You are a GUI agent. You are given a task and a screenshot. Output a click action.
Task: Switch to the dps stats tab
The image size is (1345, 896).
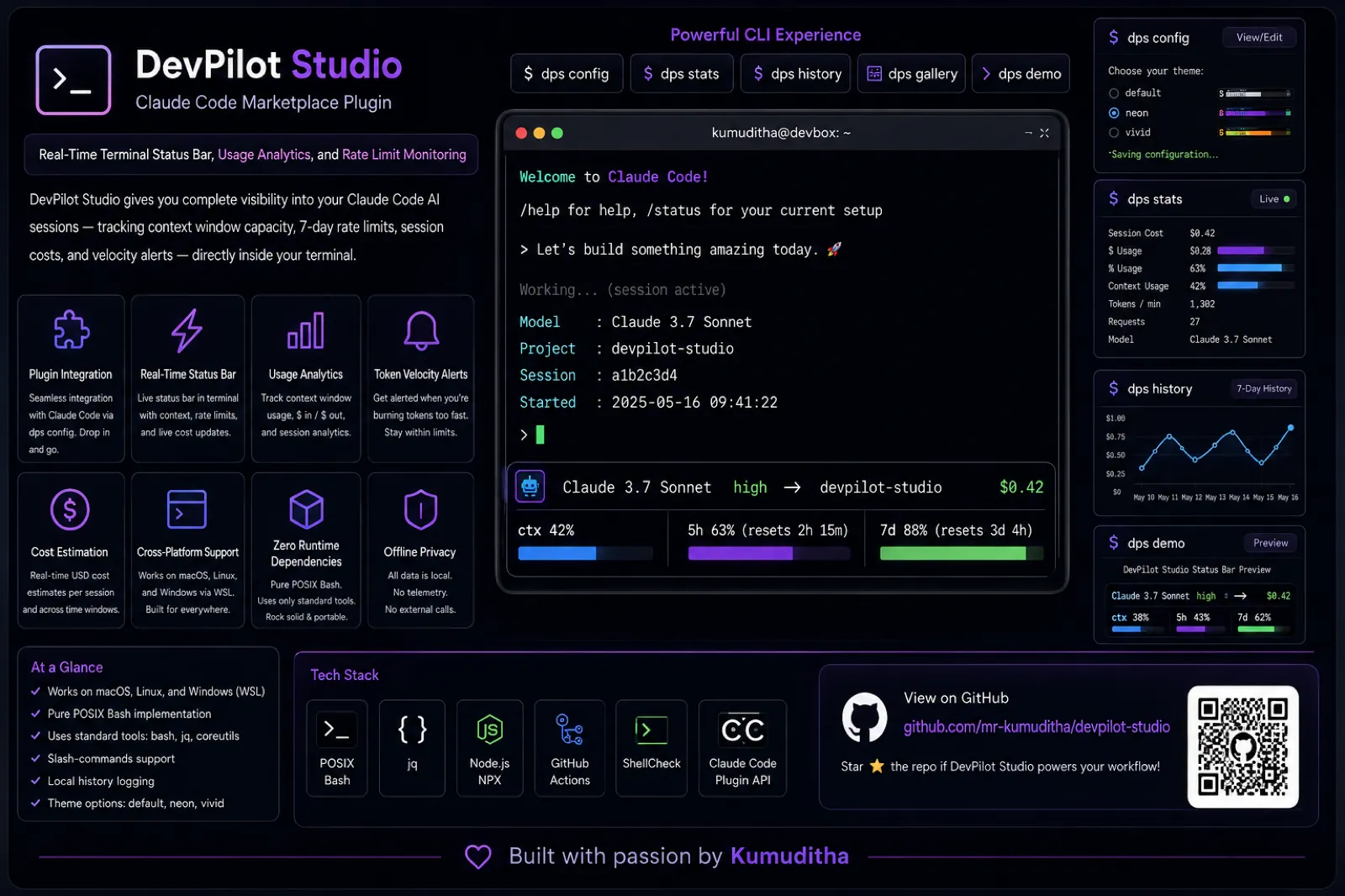[682, 73]
